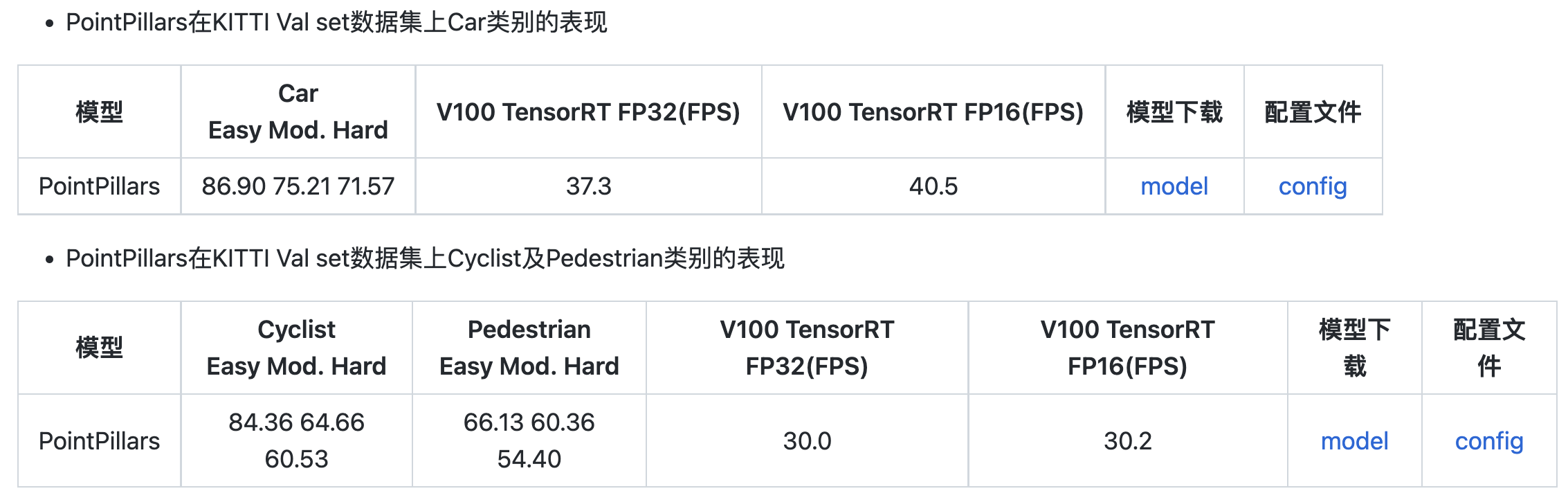This screenshot has height=500, width=1568.
Task: Click the Cyclist Easy Mod. Hard header
Action: (x=296, y=348)
